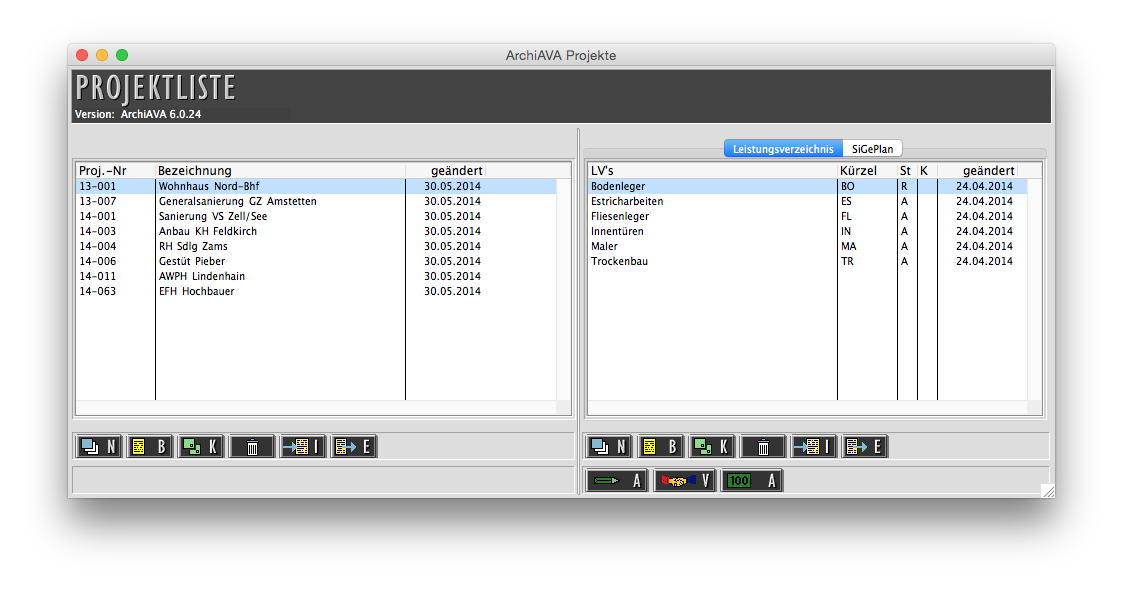The image size is (1123, 590).
Task: Delete selected LV with trash icon
Action: 763,447
